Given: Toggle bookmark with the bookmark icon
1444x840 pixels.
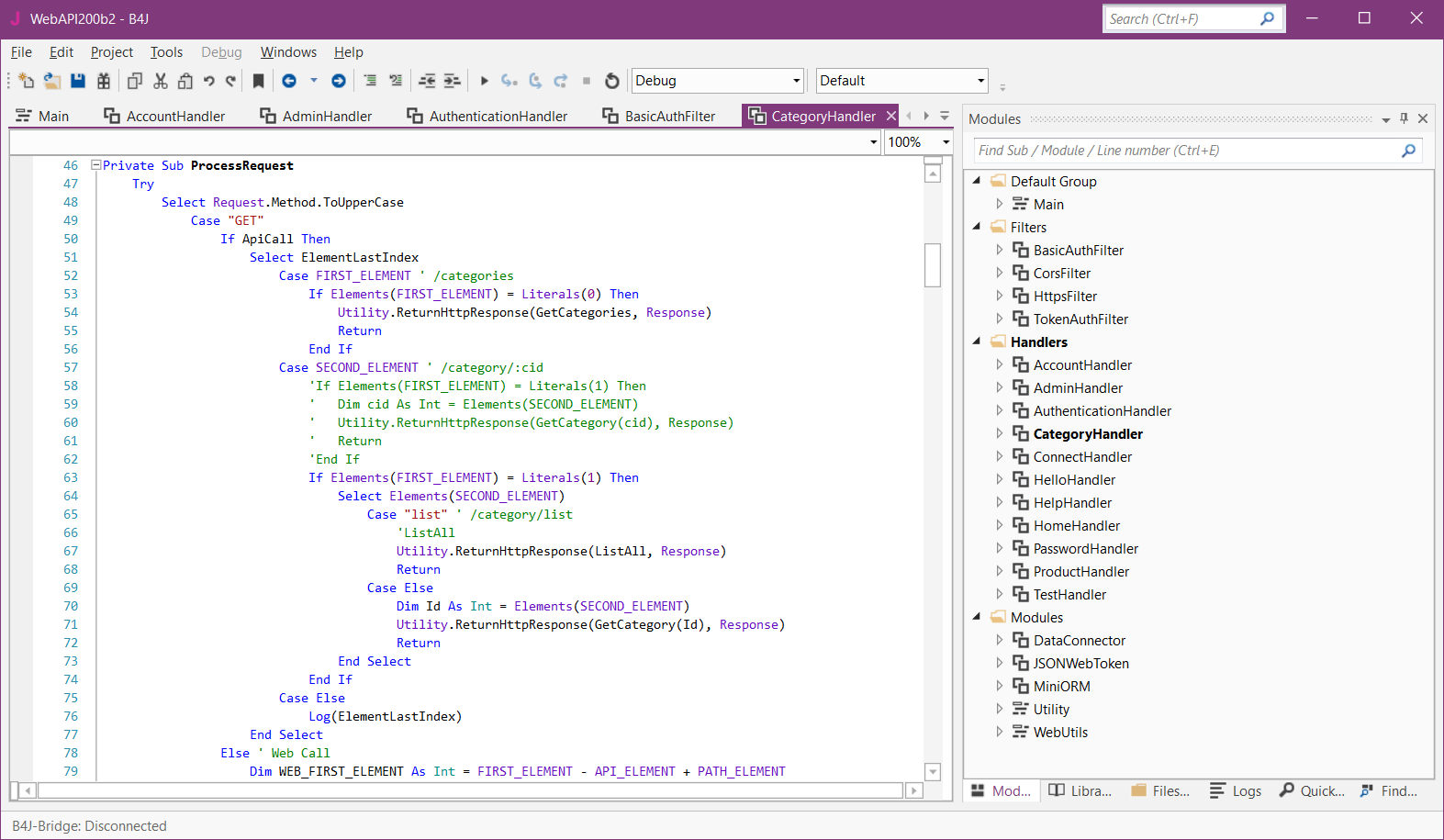Looking at the screenshot, I should tap(259, 81).
